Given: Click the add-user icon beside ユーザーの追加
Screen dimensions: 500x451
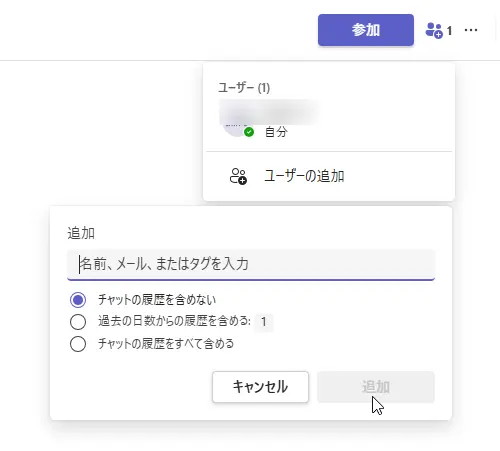Looking at the screenshot, I should pos(238,176).
